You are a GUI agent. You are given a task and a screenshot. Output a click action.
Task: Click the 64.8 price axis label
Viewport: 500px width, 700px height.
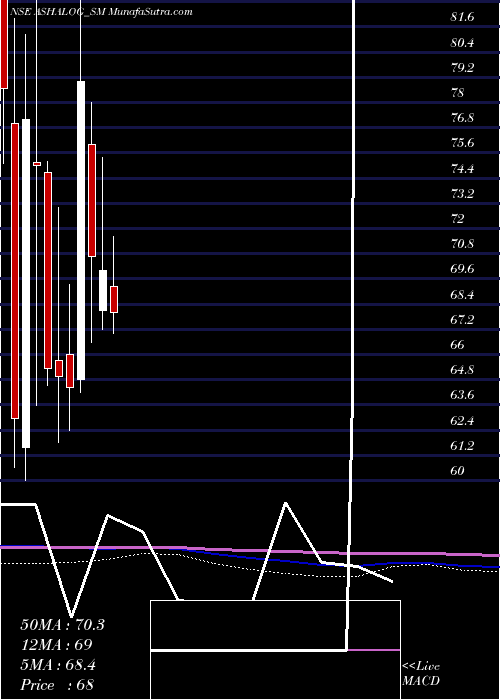pyautogui.click(x=462, y=370)
